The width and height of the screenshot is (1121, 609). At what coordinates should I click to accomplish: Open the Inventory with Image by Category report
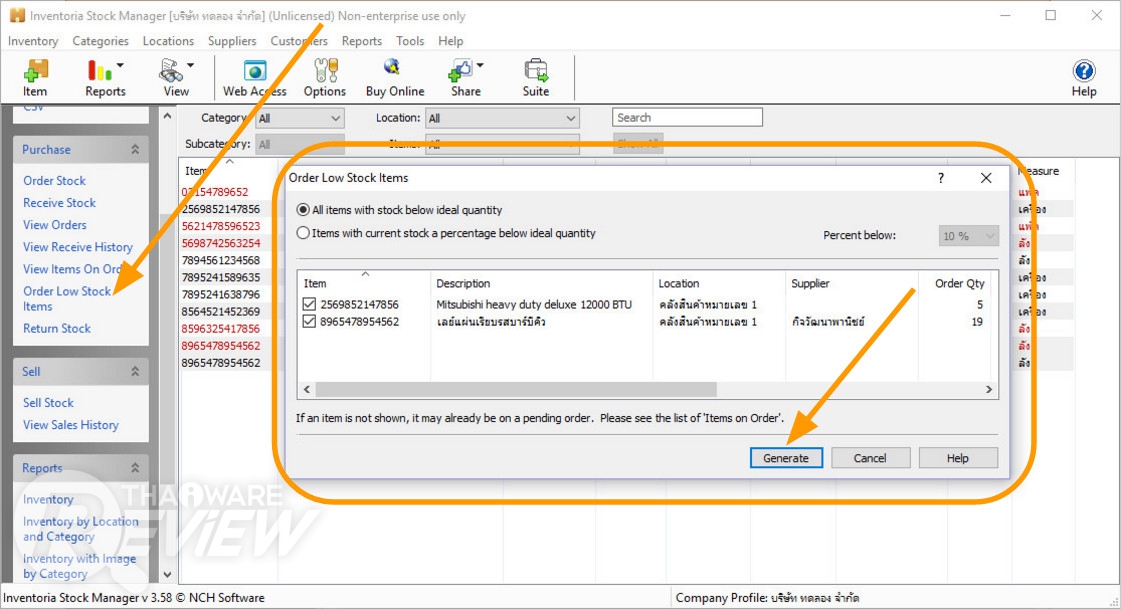(79, 566)
